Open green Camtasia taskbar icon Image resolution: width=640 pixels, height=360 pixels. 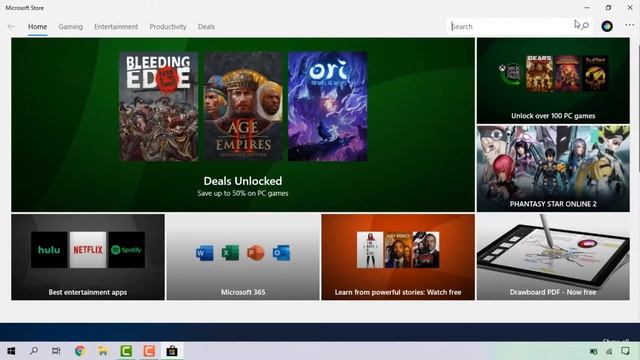pyautogui.click(x=126, y=351)
